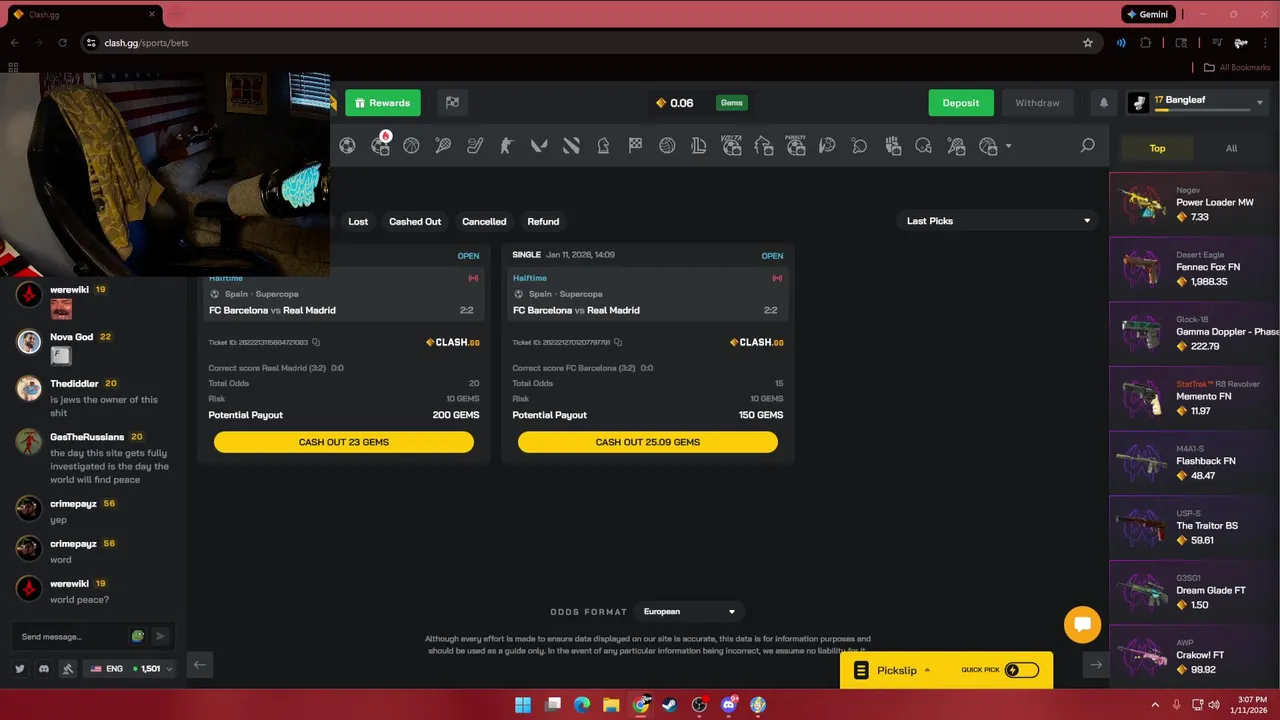Bookmark this page with the star
Image resolution: width=1280 pixels, height=720 pixels.
pos(1088,43)
